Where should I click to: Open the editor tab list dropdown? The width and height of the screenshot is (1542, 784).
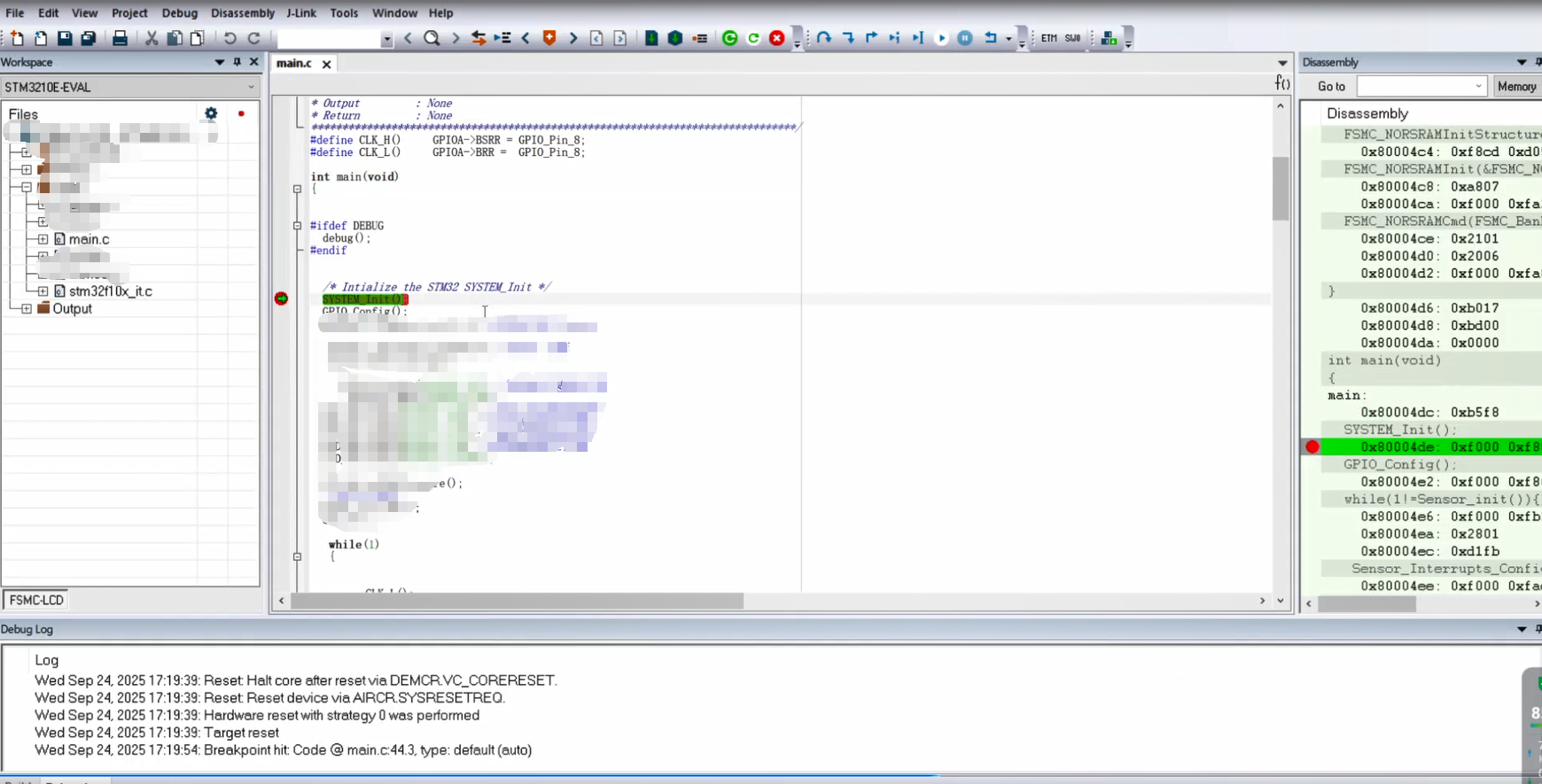1282,63
